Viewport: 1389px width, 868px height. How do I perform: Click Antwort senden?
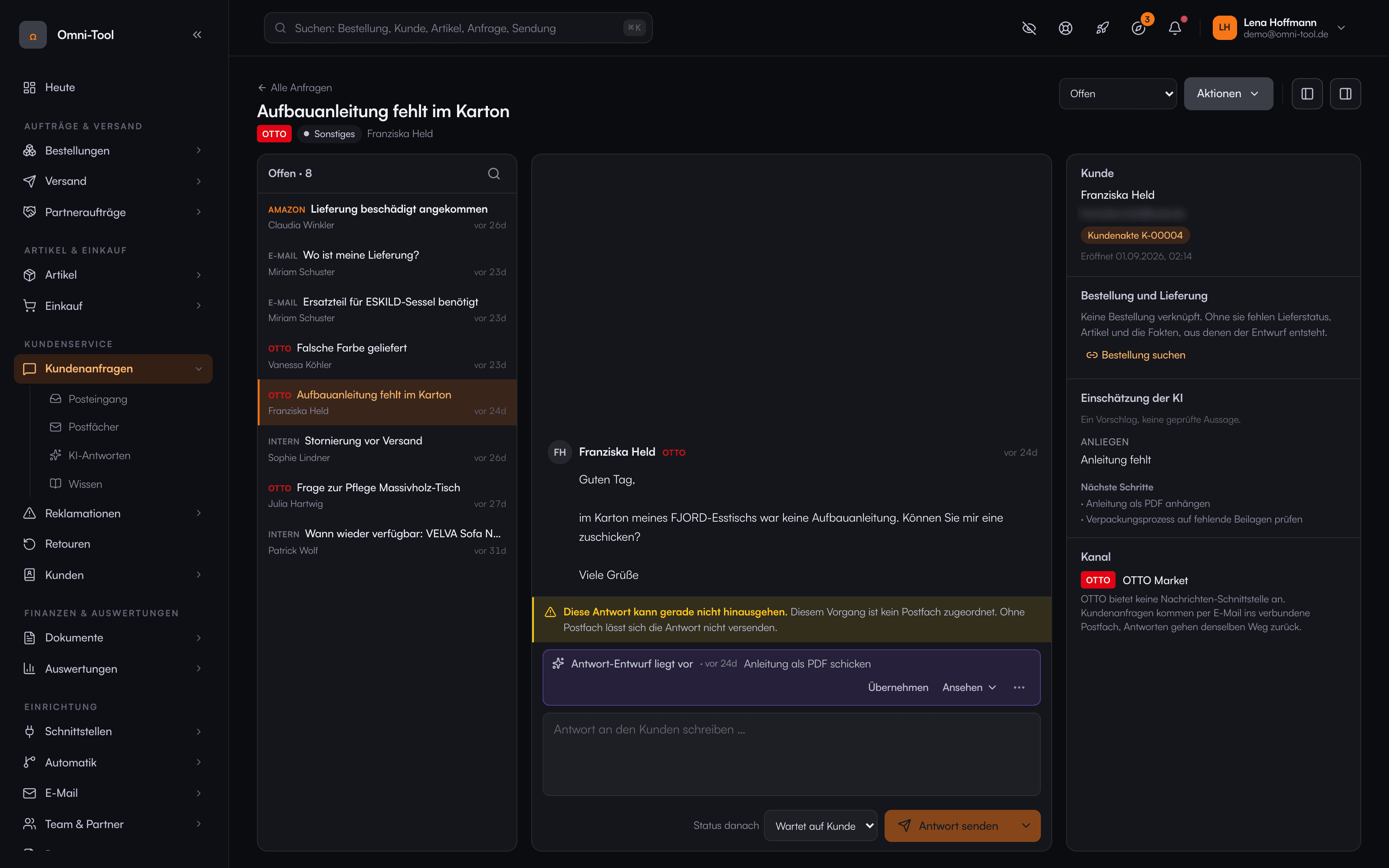click(948, 825)
